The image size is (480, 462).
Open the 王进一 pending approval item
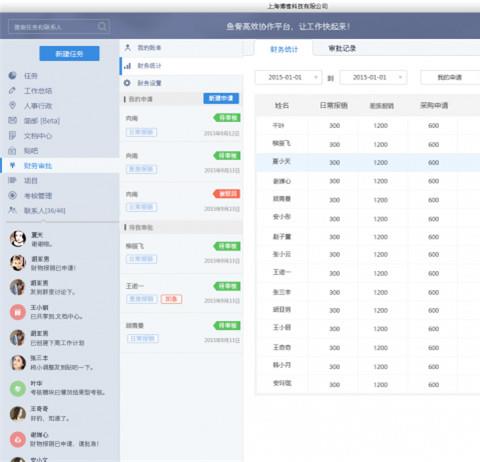181,294
